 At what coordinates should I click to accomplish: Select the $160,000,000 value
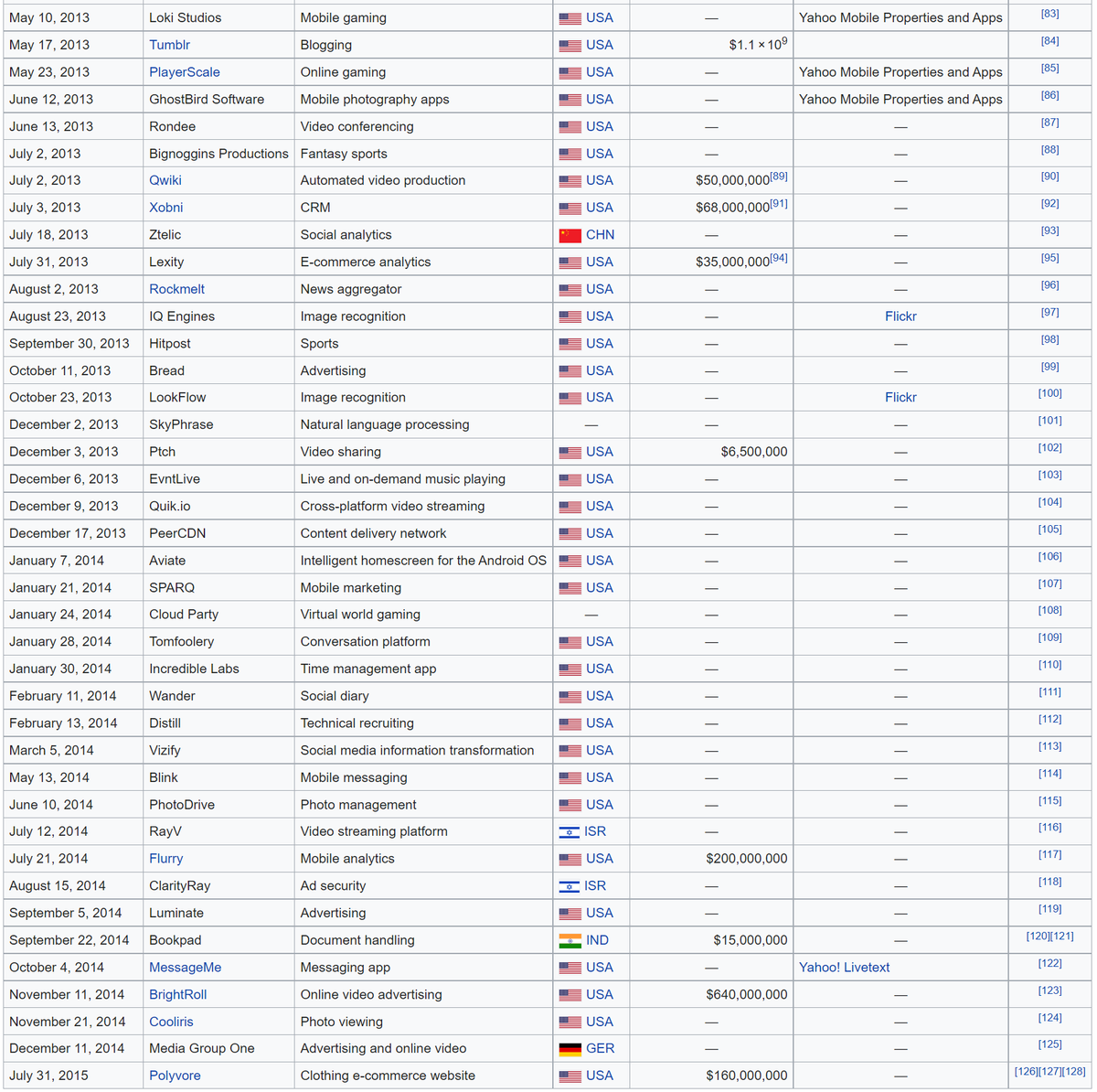point(747,1076)
